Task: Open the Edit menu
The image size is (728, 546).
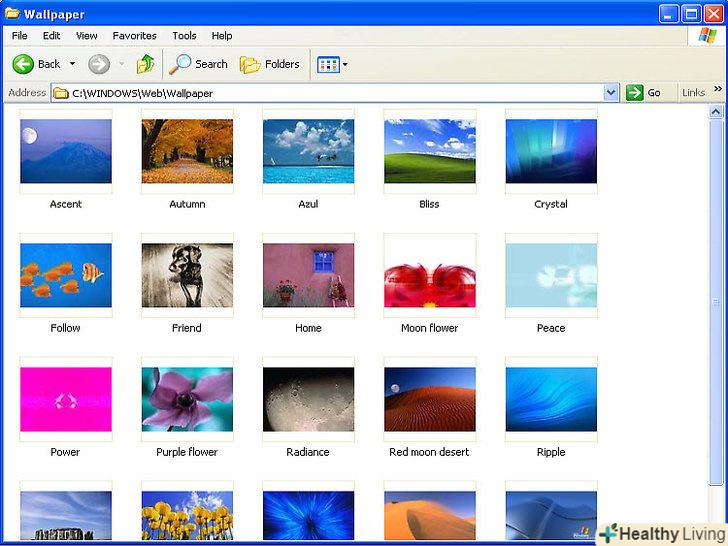Action: tap(52, 36)
